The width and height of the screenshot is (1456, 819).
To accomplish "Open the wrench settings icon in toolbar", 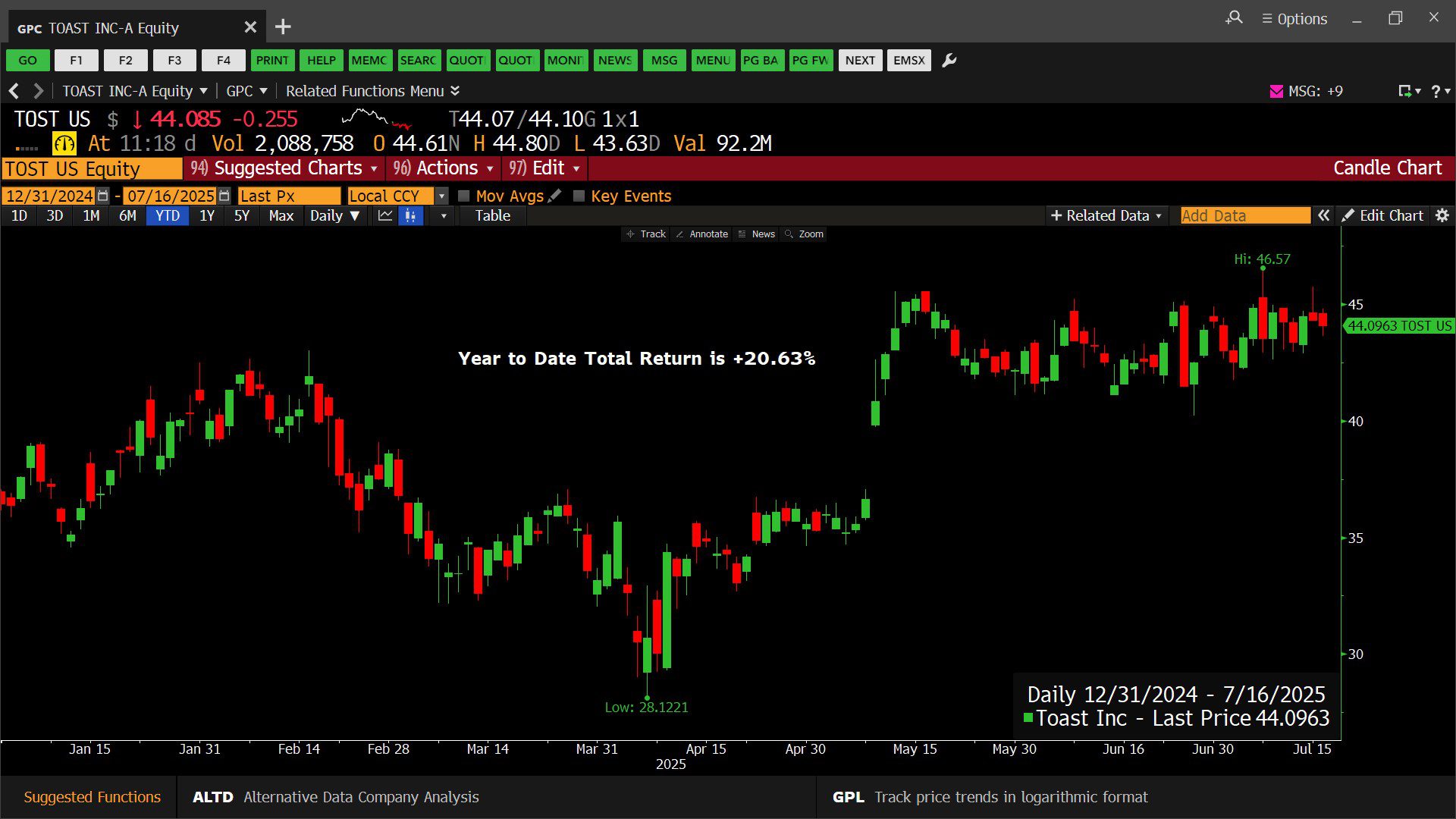I will [949, 61].
